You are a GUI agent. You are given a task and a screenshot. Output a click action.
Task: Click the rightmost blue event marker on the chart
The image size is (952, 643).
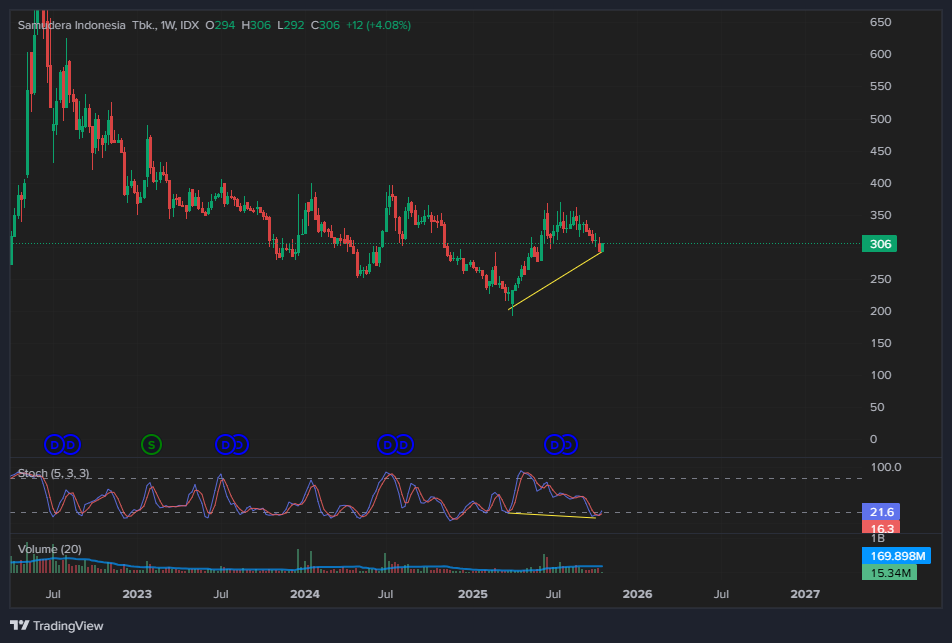click(568, 444)
